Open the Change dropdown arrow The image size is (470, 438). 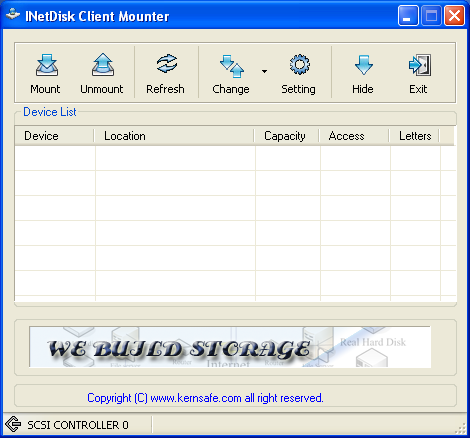coord(264,71)
